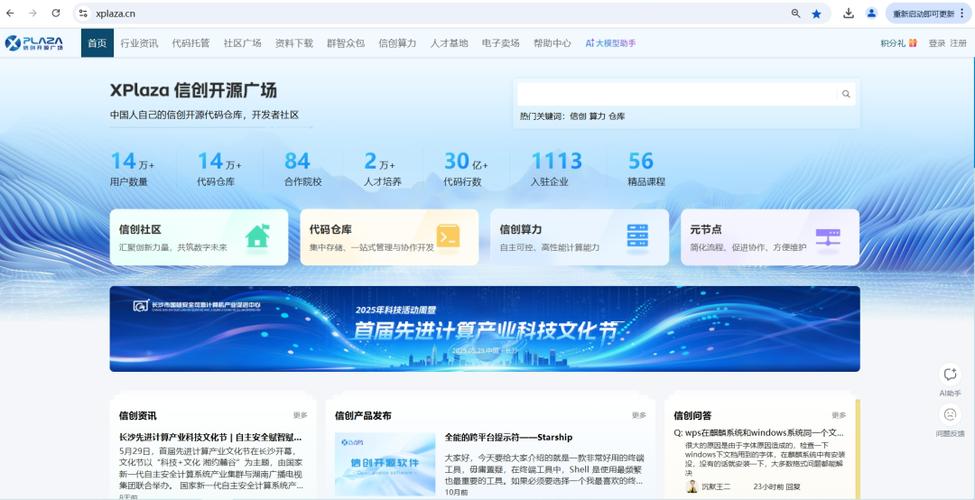Open the 问题反馈 face icon
Viewport: 975px width, 500px height.
(x=950, y=414)
